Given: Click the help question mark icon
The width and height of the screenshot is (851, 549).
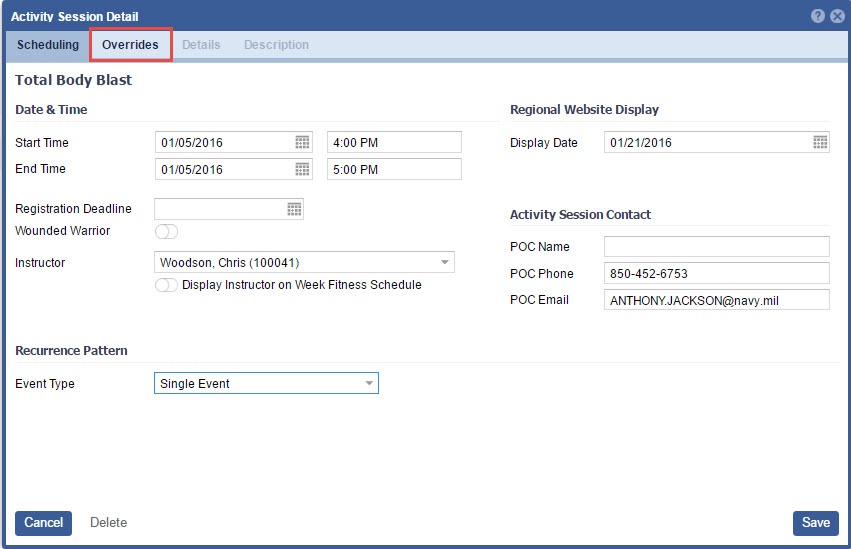Looking at the screenshot, I should point(818,16).
